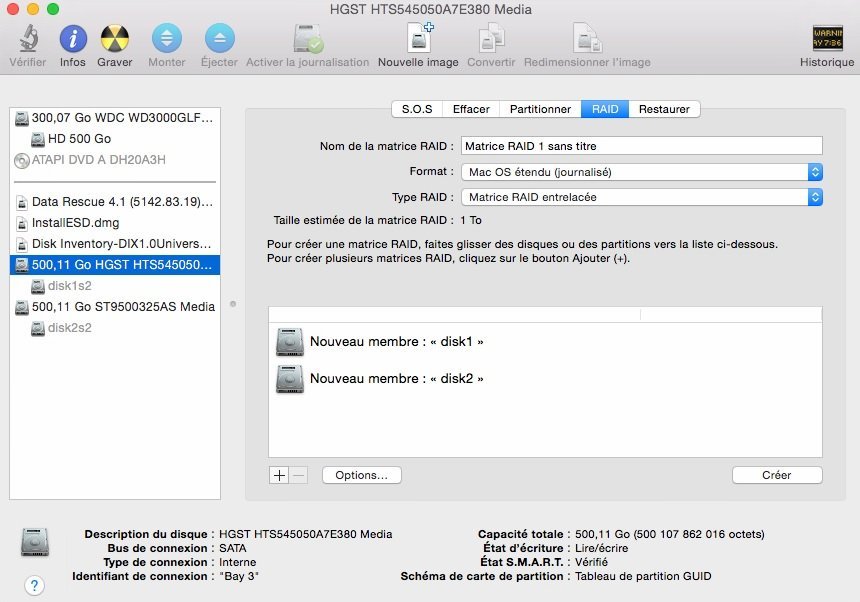Expand options with the plus button below member list
Image resolution: width=860 pixels, height=602 pixels.
279,475
